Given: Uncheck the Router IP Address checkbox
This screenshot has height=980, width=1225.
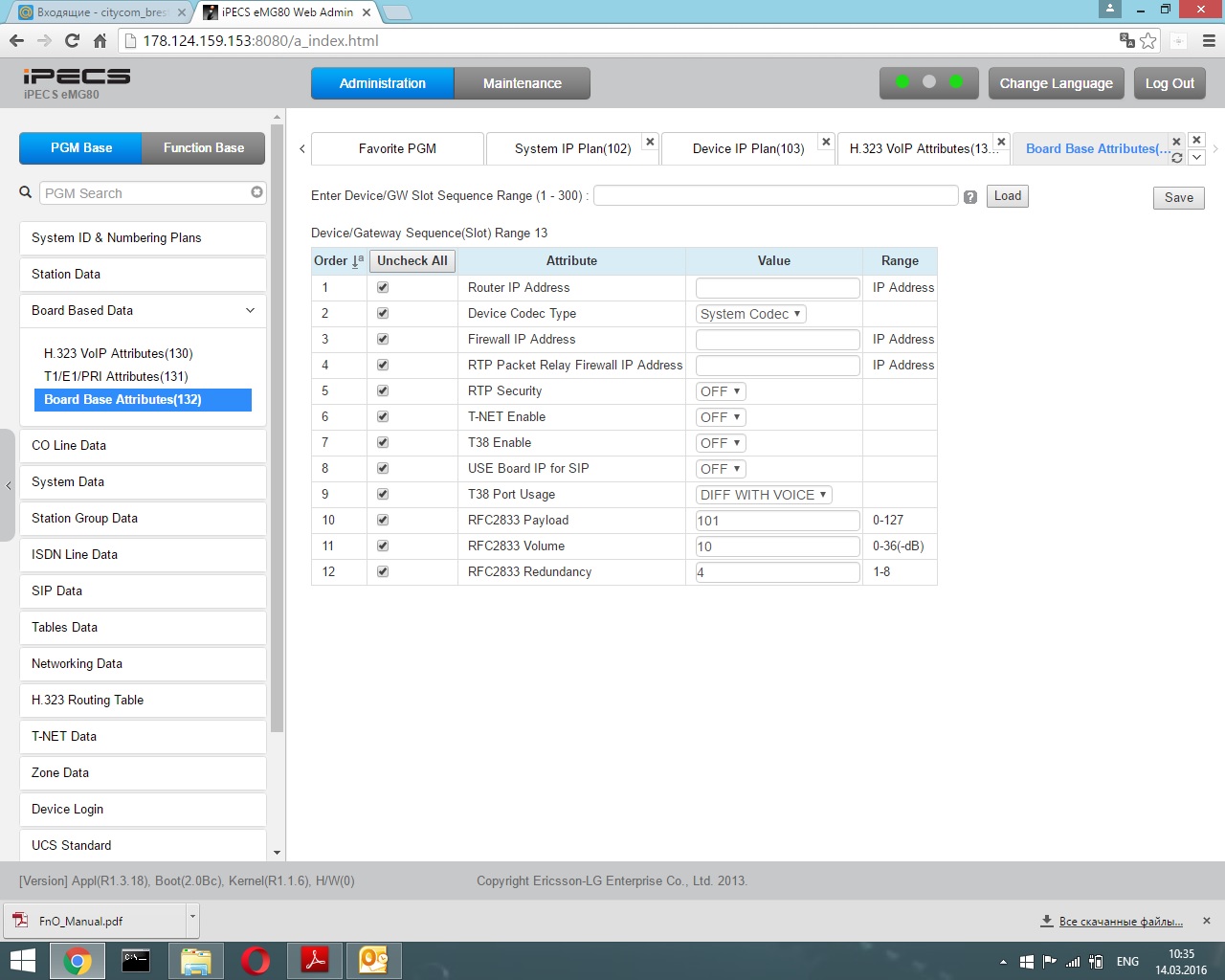Looking at the screenshot, I should [x=383, y=287].
